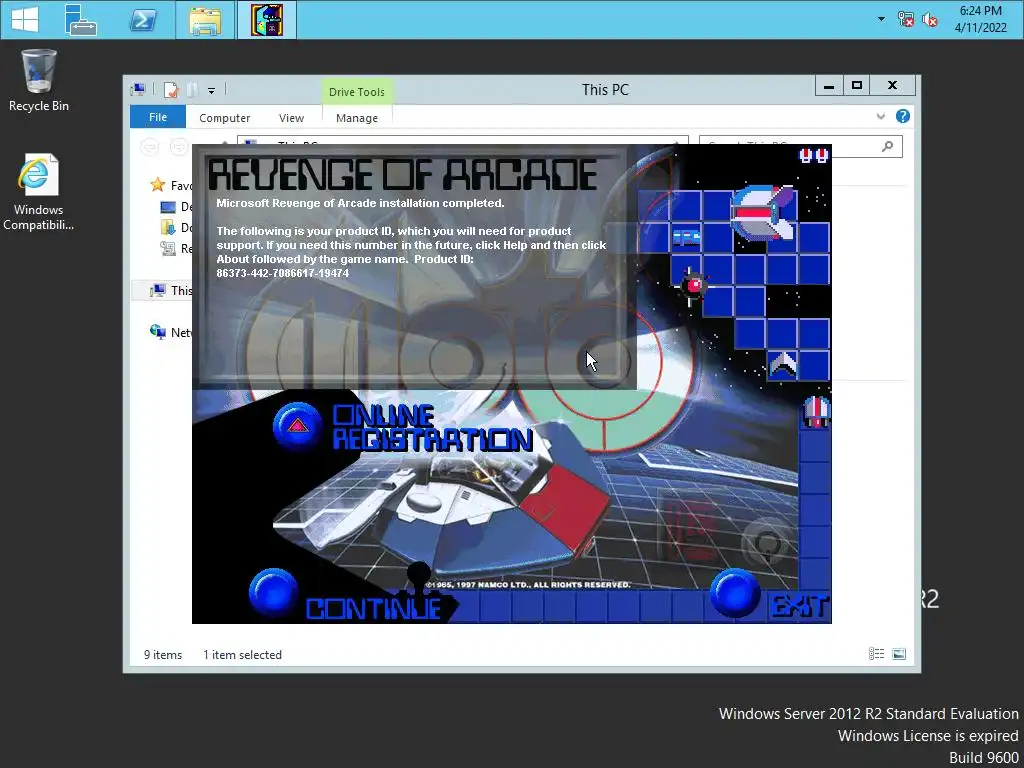Maximize the This PC window

click(857, 86)
